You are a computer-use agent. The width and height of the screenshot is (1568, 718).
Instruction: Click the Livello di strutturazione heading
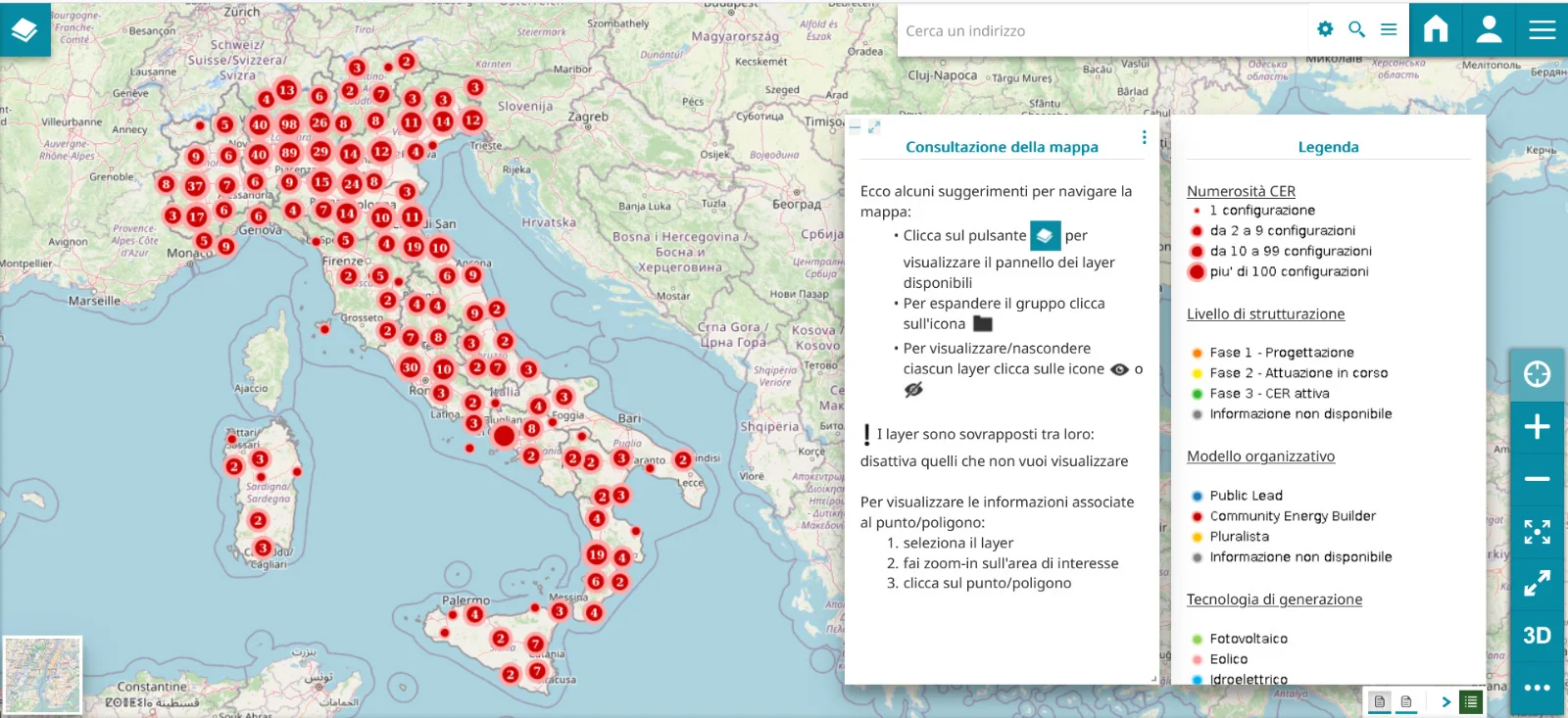[x=1265, y=314]
